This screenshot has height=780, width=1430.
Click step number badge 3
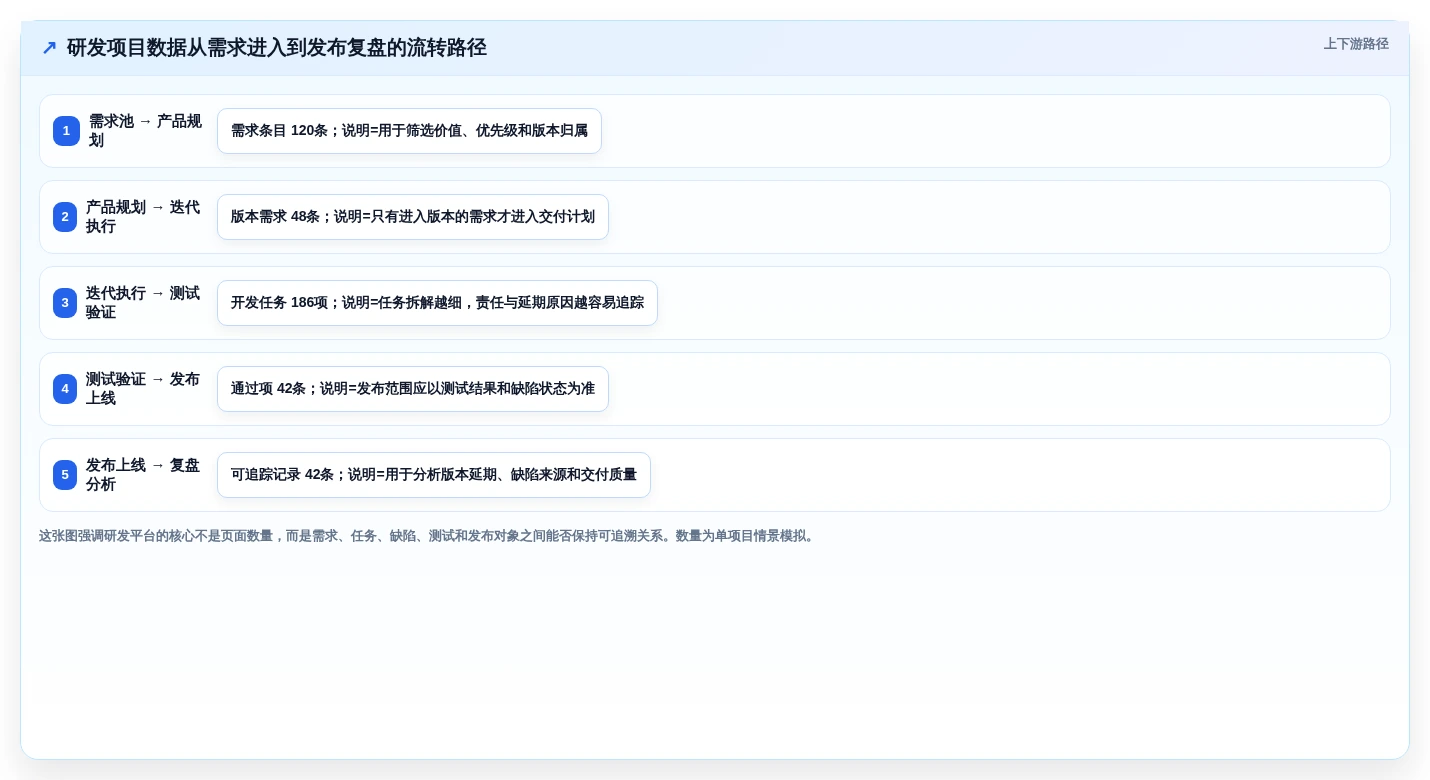(65, 303)
